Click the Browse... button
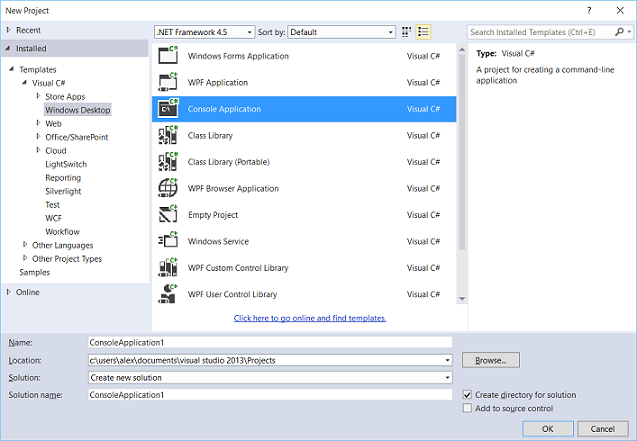Screen dimensions: 637x441 [x=491, y=360]
